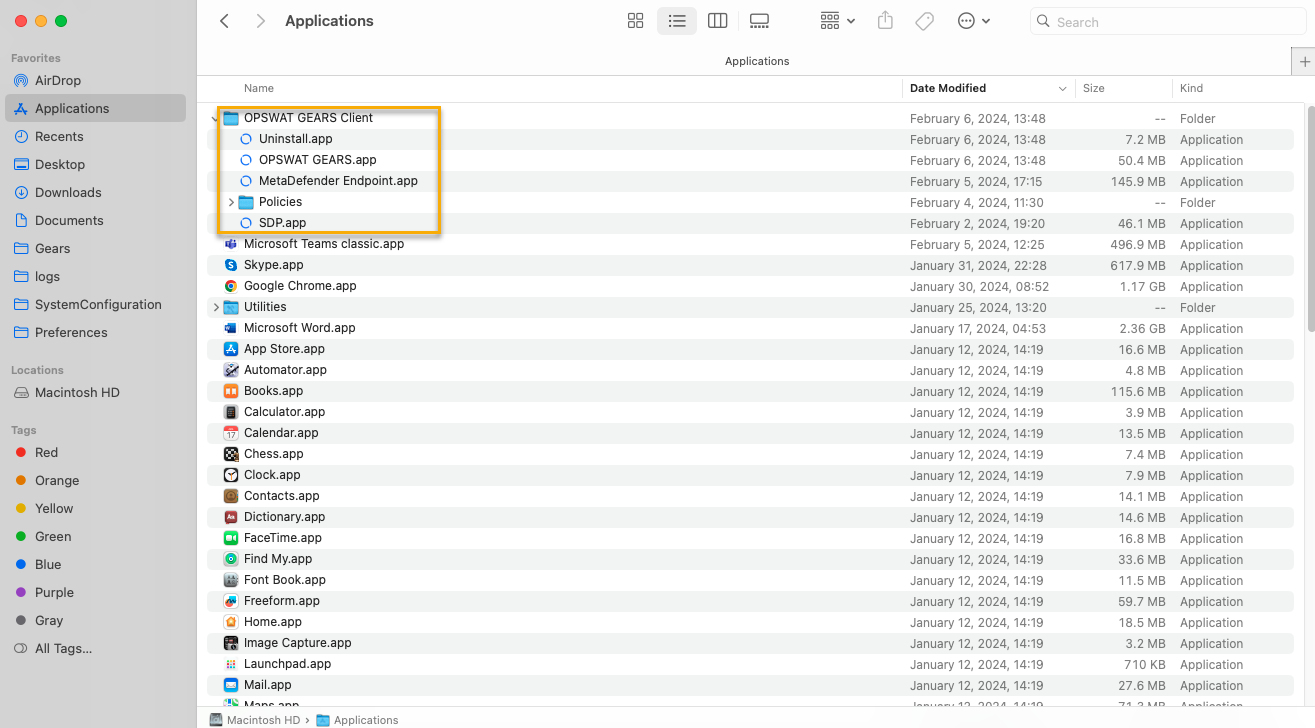Select the Red tag
The height and width of the screenshot is (728, 1315).
tap(95, 452)
